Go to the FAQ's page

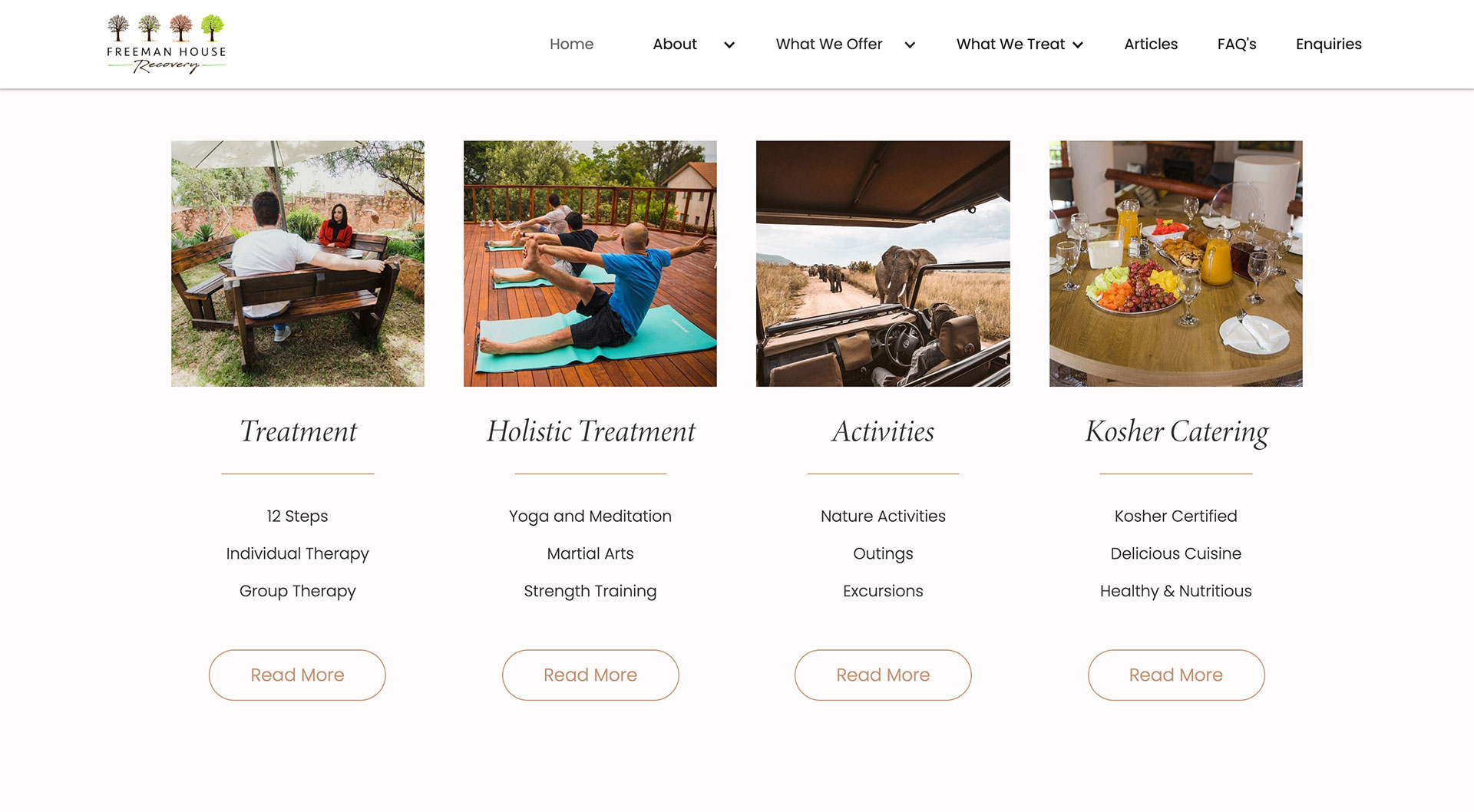tap(1237, 45)
